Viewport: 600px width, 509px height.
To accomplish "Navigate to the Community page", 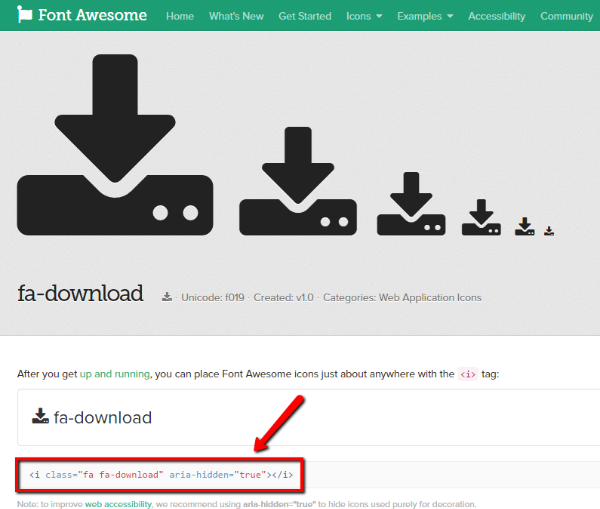I will point(566,16).
